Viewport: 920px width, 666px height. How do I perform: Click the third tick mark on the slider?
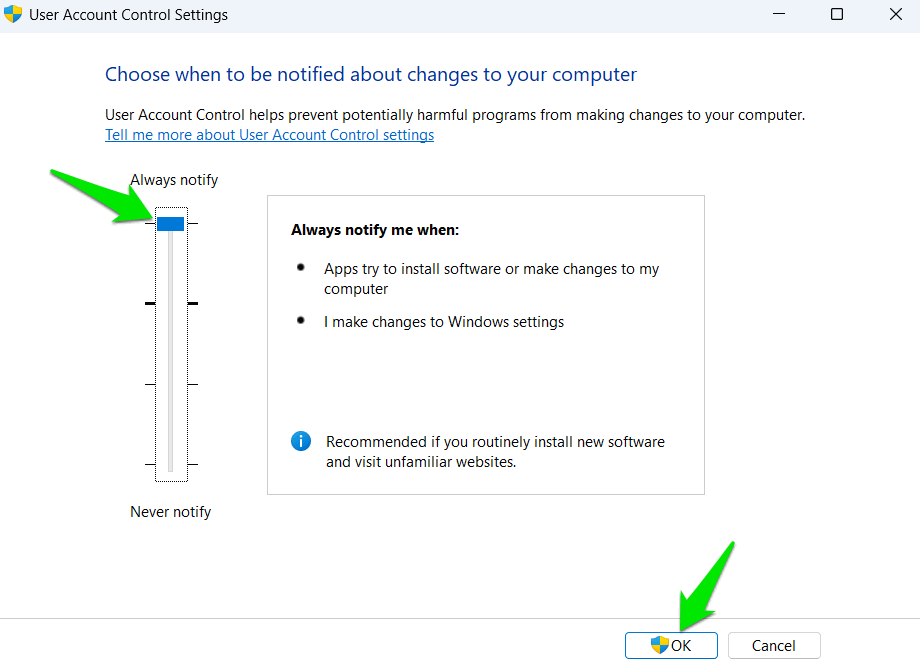(150, 382)
